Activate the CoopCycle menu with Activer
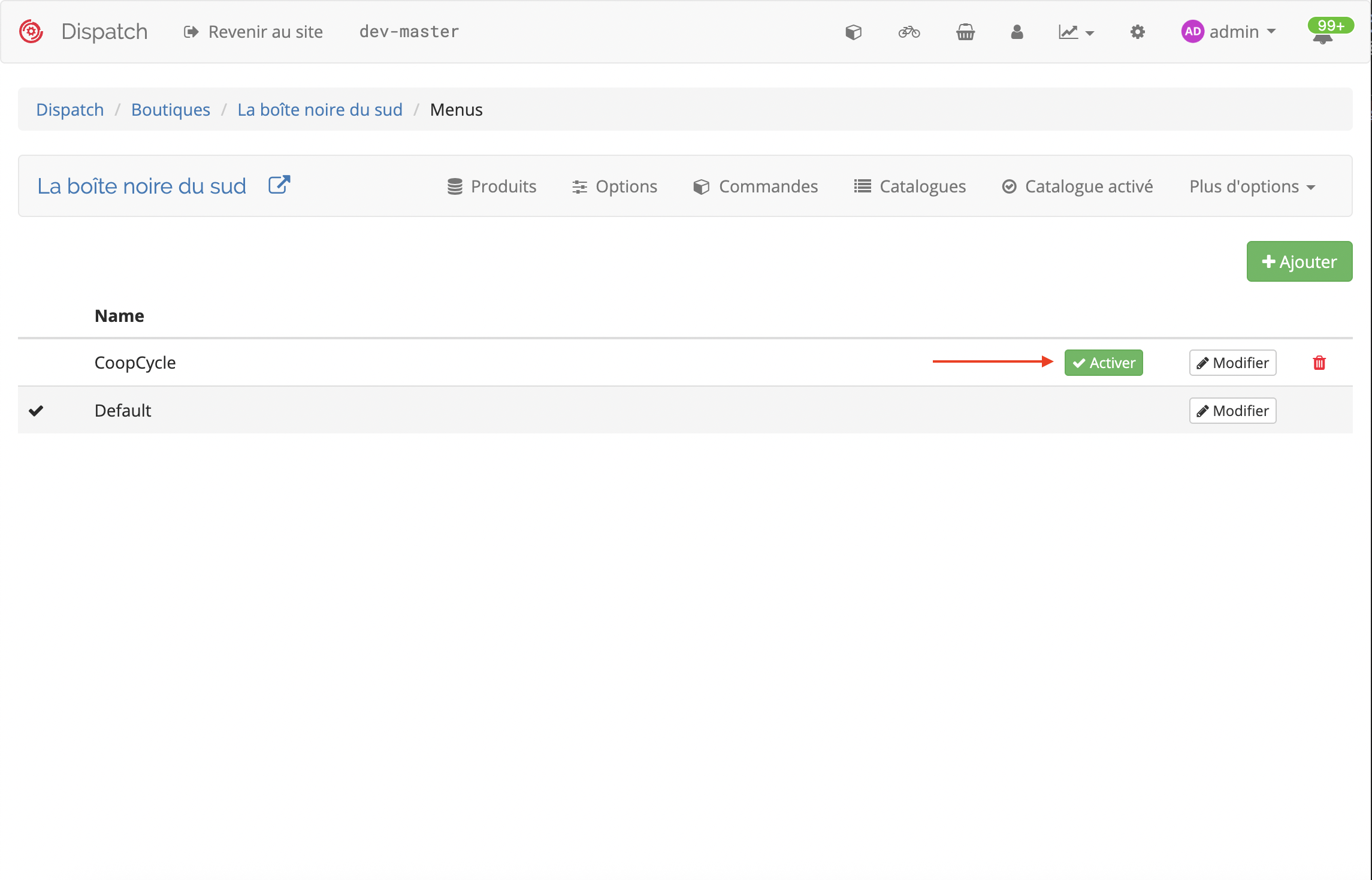Image resolution: width=1372 pixels, height=880 pixels. click(1104, 363)
